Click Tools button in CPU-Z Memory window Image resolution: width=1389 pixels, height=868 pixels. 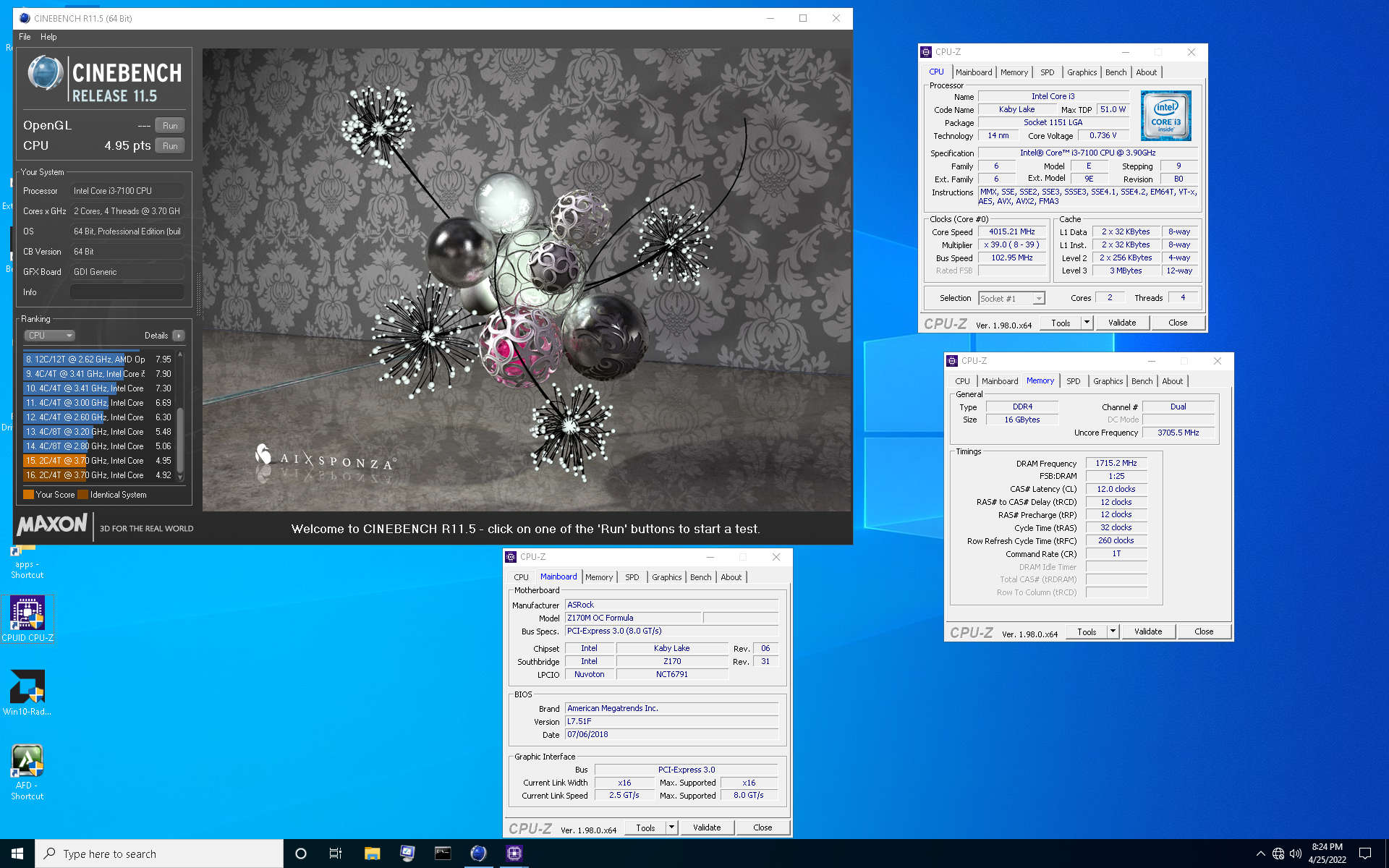click(x=1087, y=631)
